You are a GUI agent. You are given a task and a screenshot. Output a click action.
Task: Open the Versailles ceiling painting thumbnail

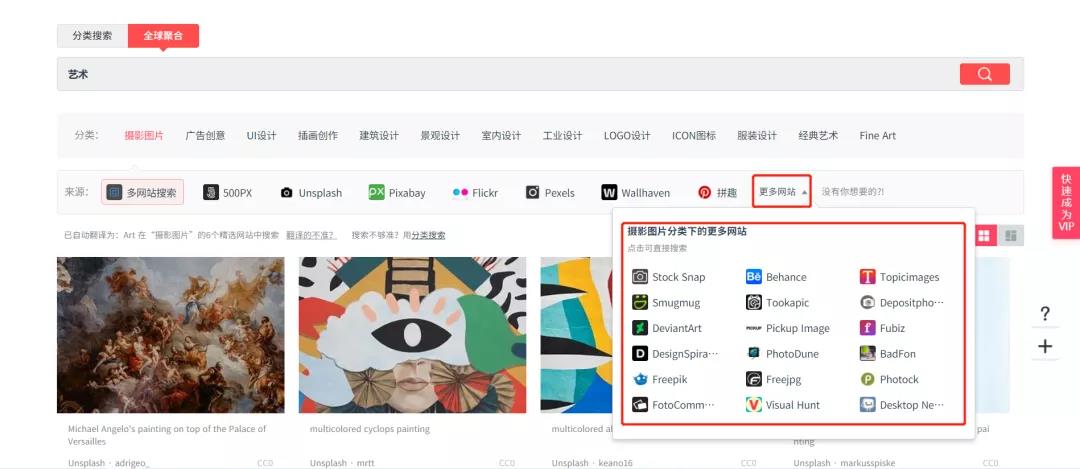[171, 335]
